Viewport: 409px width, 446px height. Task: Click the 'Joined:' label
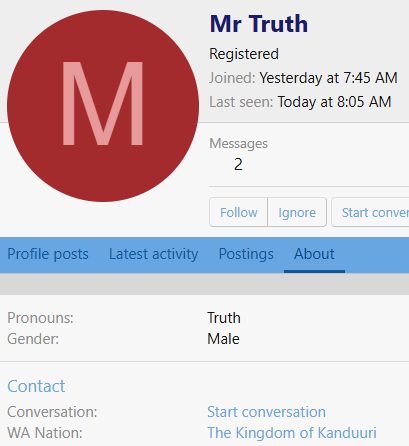click(232, 78)
